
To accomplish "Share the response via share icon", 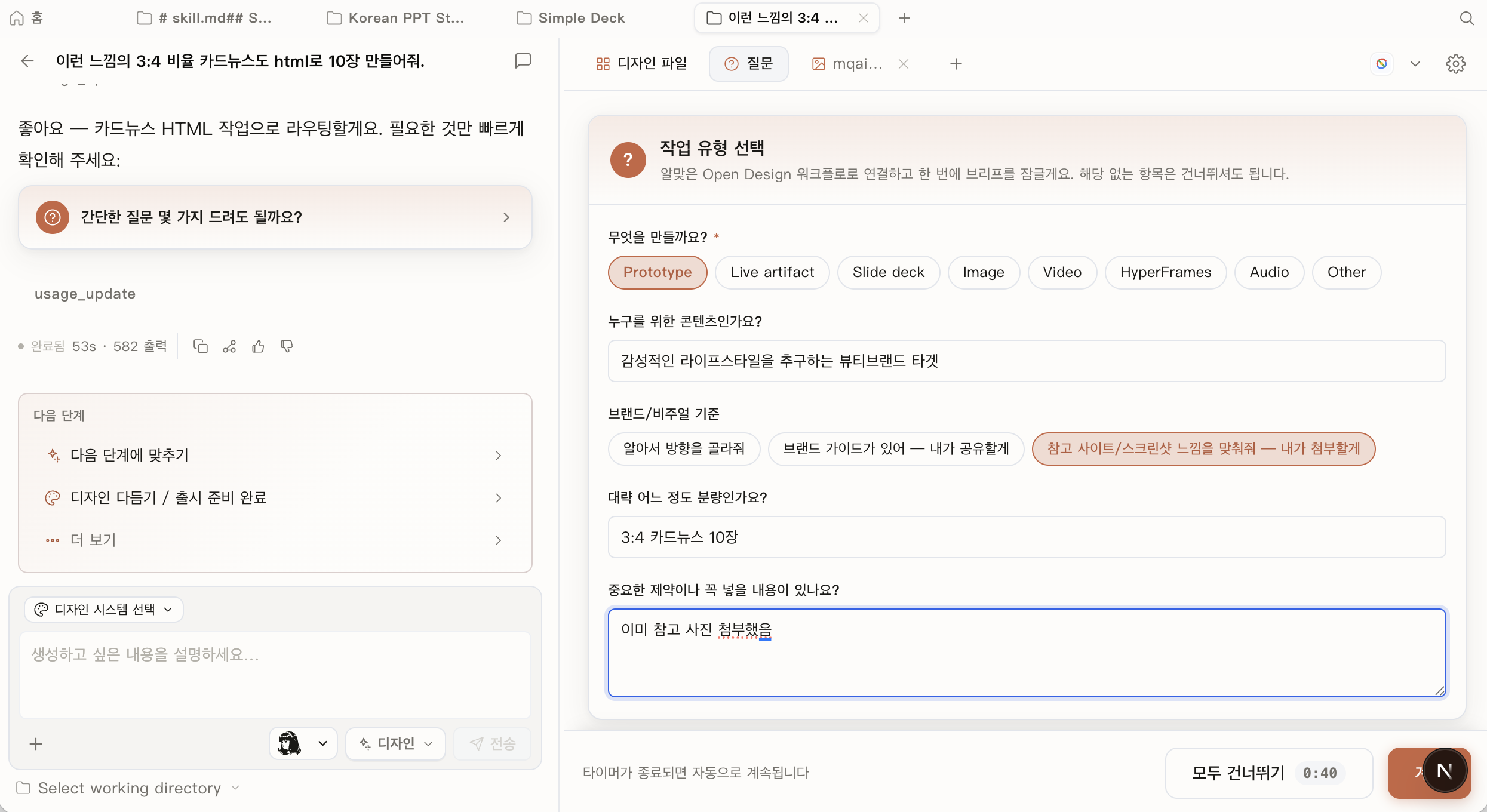I will (x=229, y=346).
